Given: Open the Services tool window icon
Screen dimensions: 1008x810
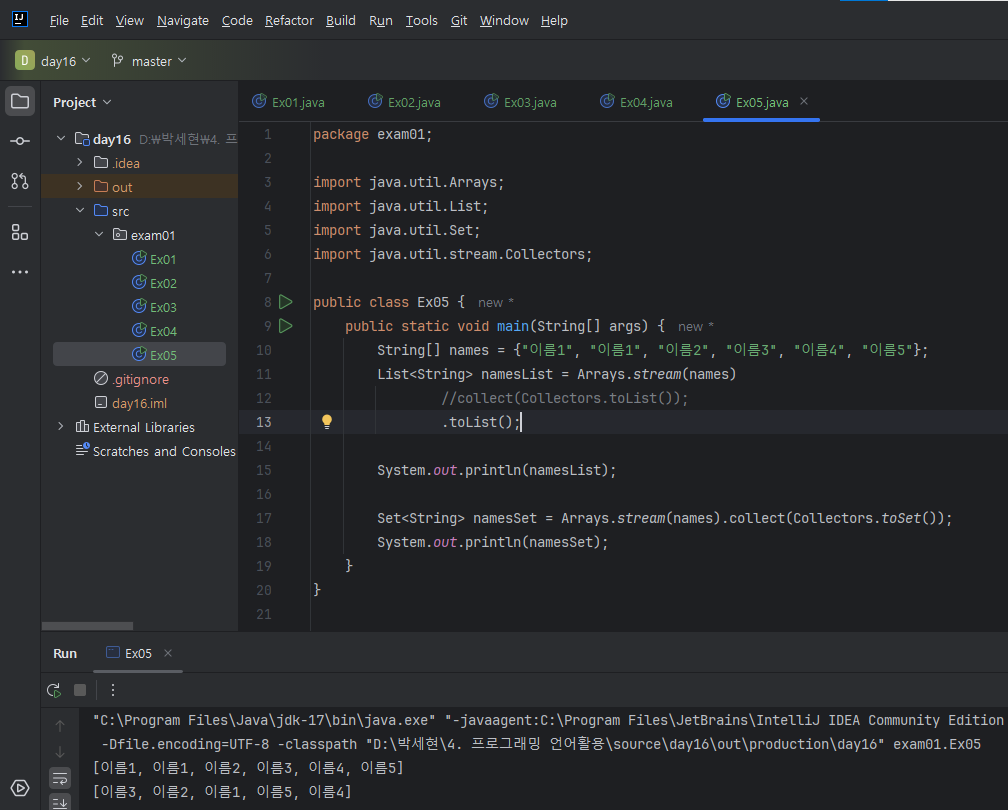Looking at the screenshot, I should tap(19, 788).
